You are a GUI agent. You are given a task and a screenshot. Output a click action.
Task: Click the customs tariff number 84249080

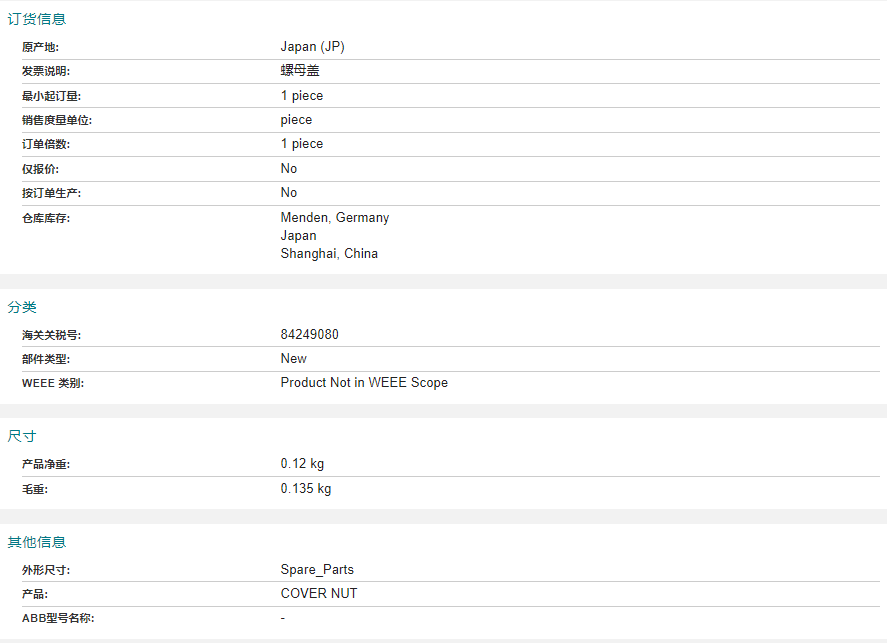(309, 335)
